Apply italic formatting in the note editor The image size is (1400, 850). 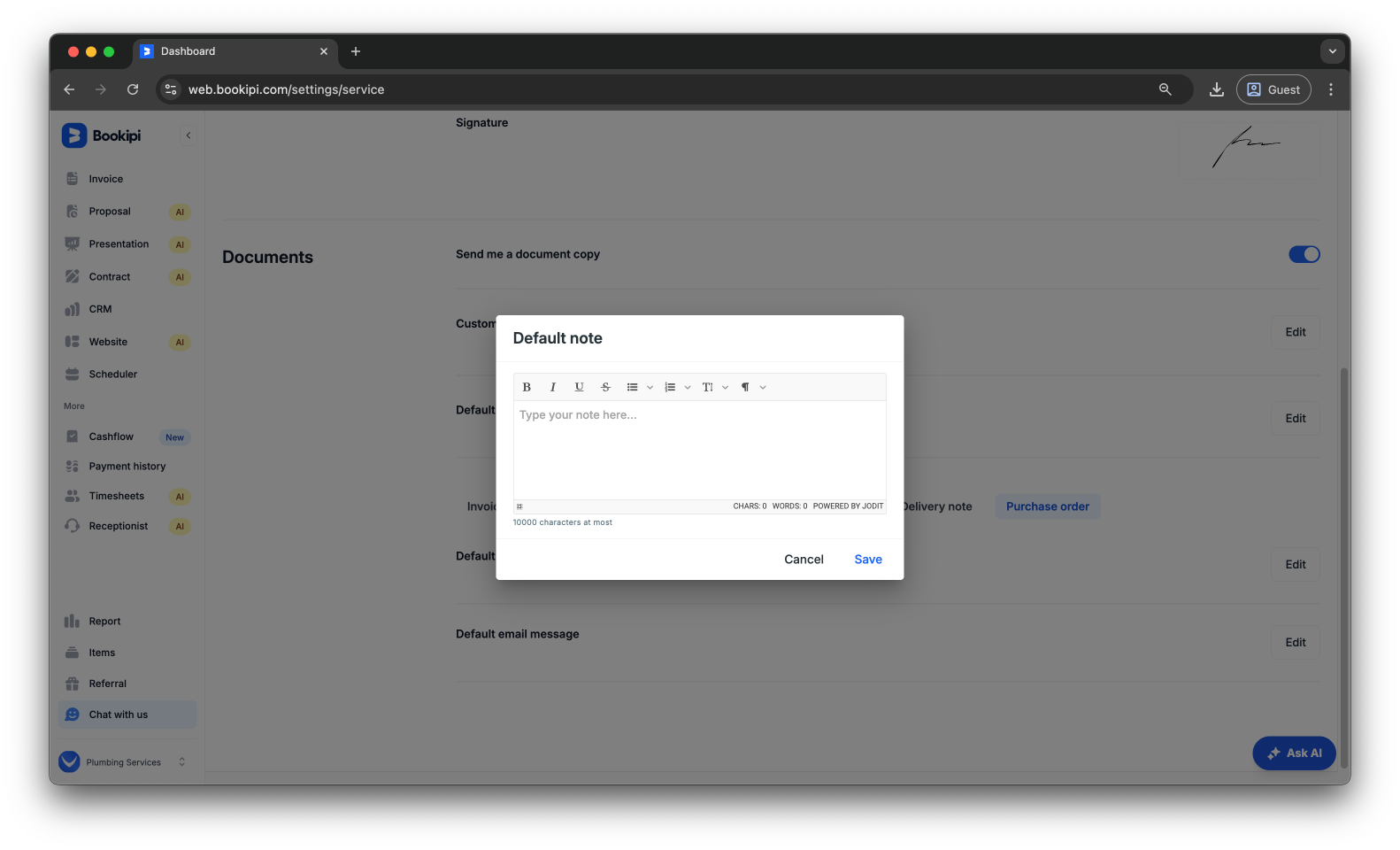[553, 387]
